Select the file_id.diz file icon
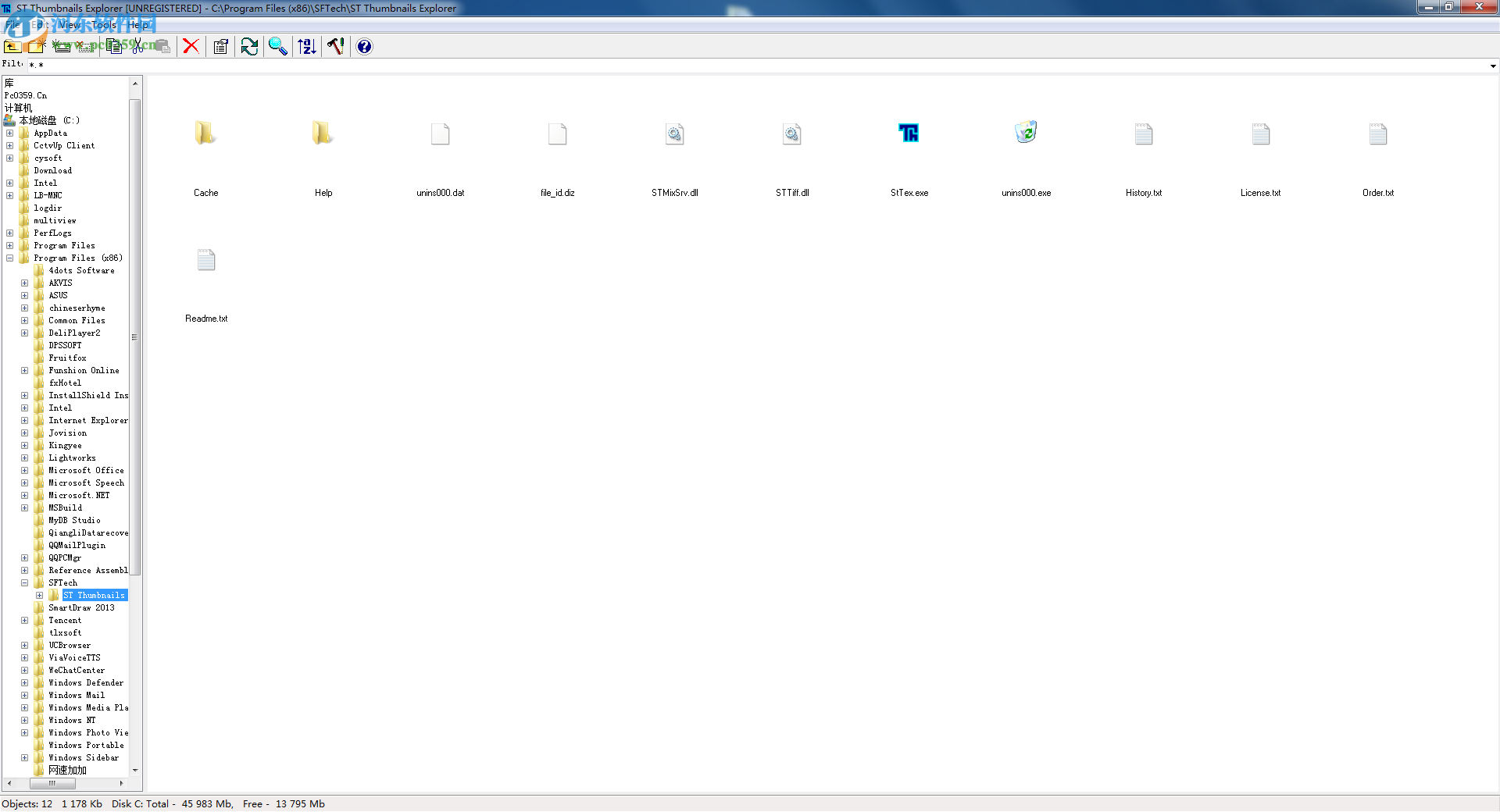The width and height of the screenshot is (1500, 812). point(558,134)
